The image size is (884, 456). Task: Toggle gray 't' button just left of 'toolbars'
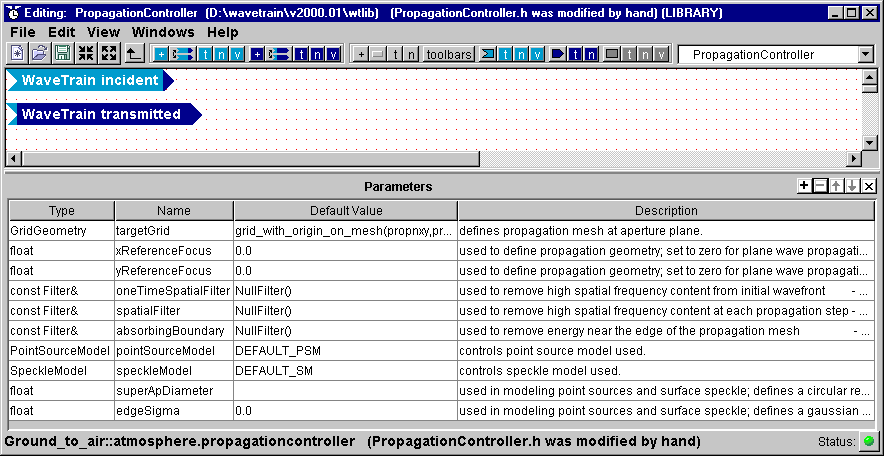point(396,54)
